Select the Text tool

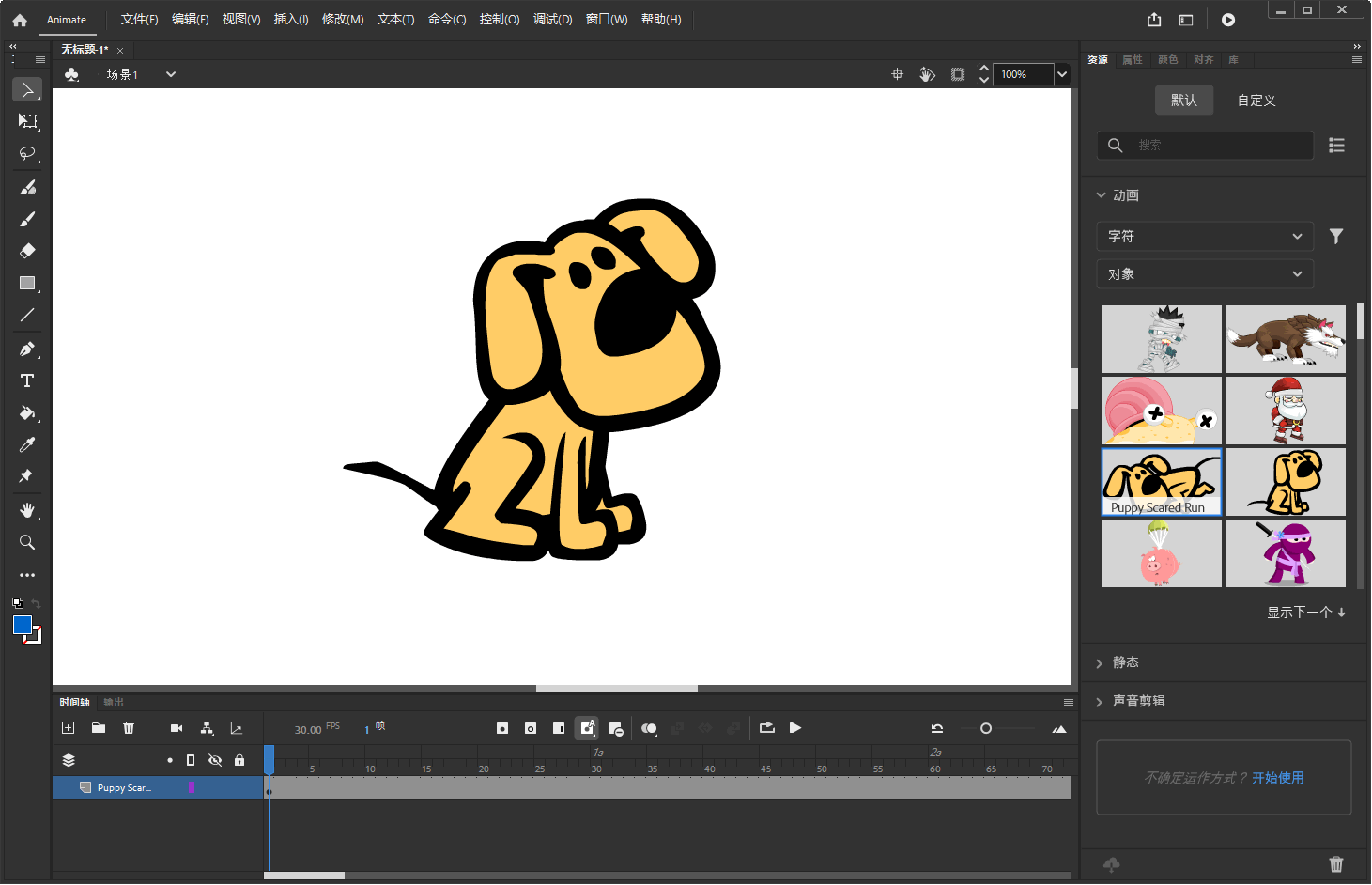pos(26,380)
